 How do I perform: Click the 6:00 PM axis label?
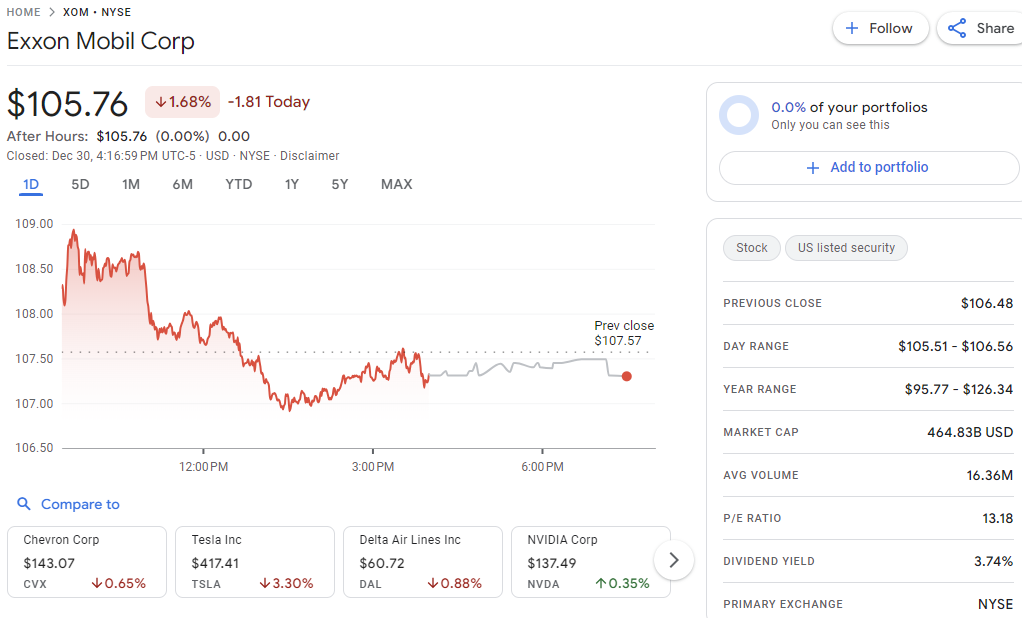542,467
